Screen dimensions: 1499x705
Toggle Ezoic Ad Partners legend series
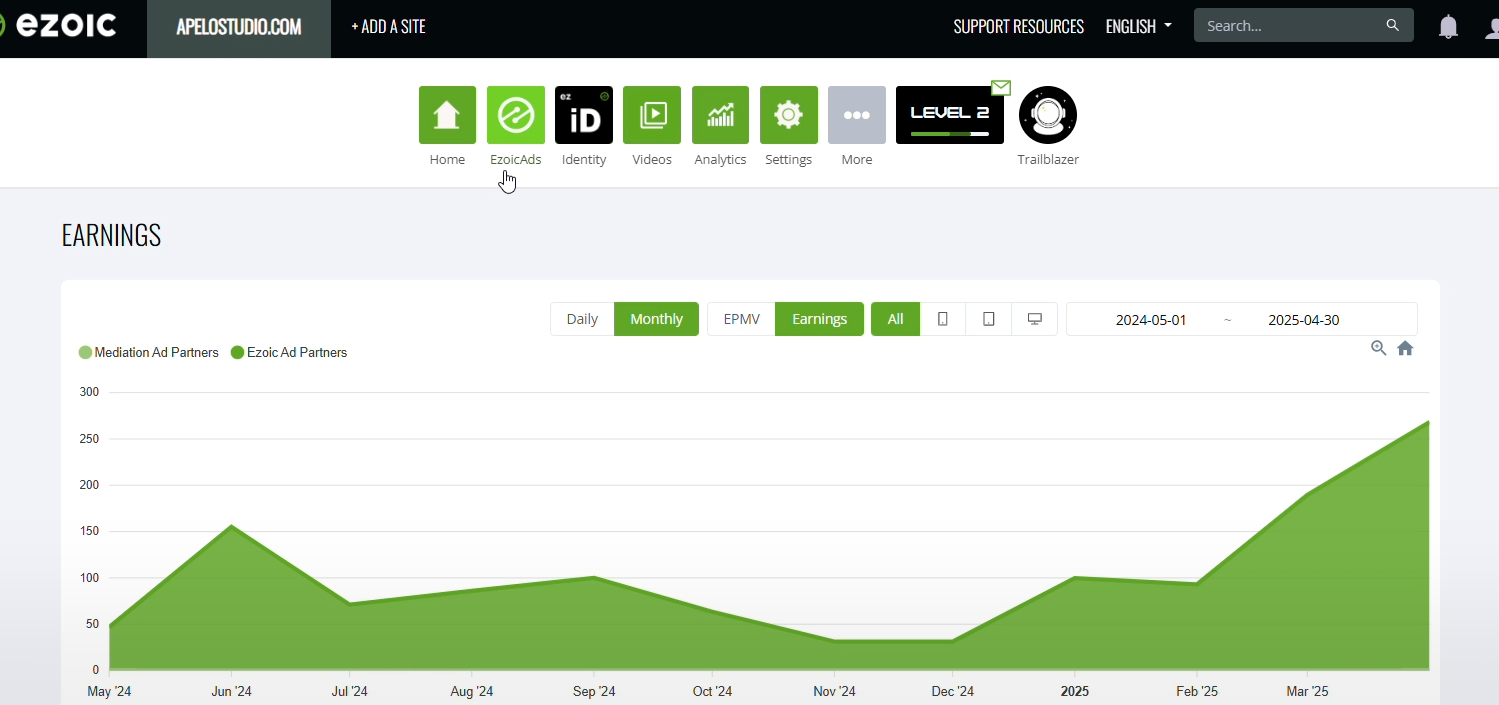click(x=289, y=352)
